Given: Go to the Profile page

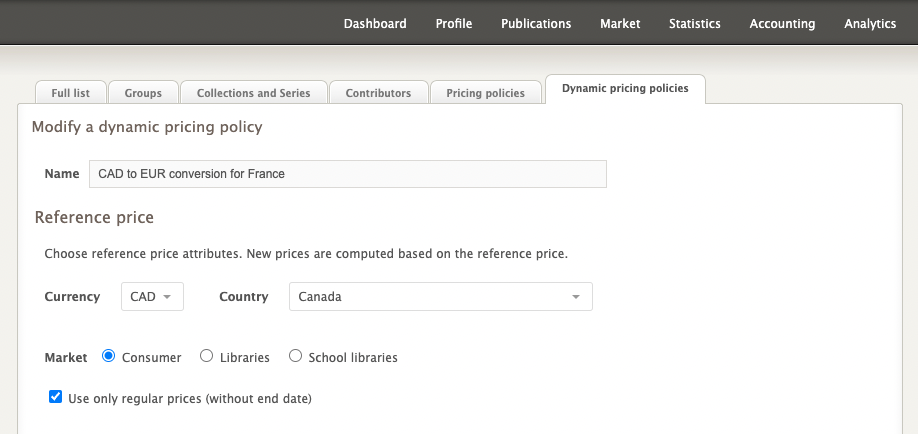Looking at the screenshot, I should pos(454,24).
